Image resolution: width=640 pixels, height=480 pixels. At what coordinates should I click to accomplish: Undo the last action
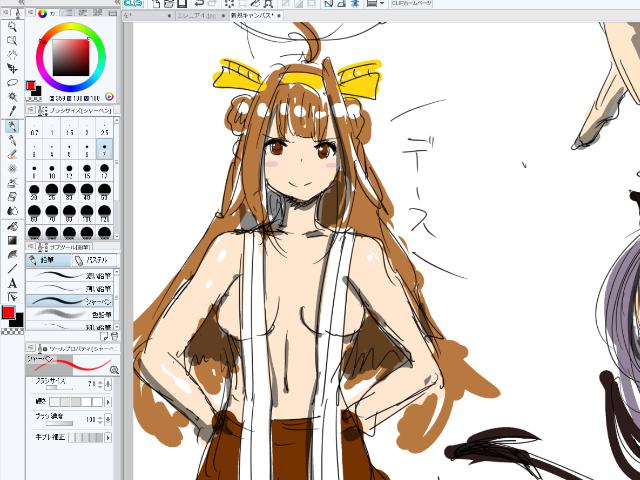(x=199, y=4)
